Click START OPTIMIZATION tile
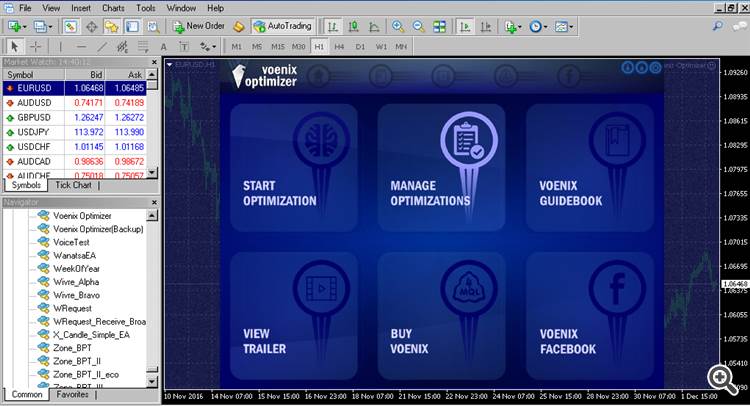Screen dimensions: 750x406 click(294, 168)
